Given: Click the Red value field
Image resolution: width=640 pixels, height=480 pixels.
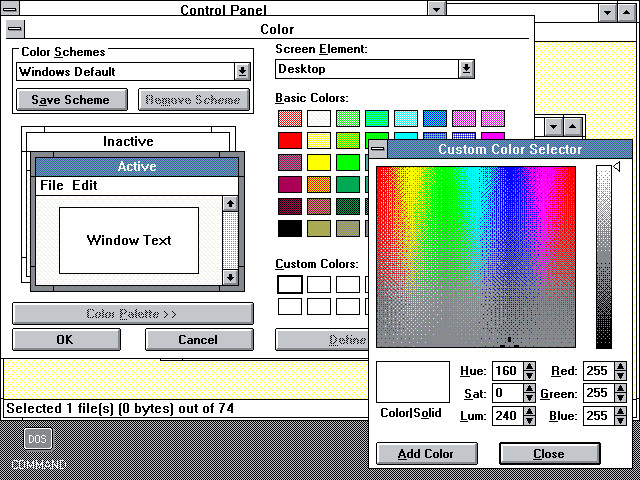Looking at the screenshot, I should click(x=598, y=371).
